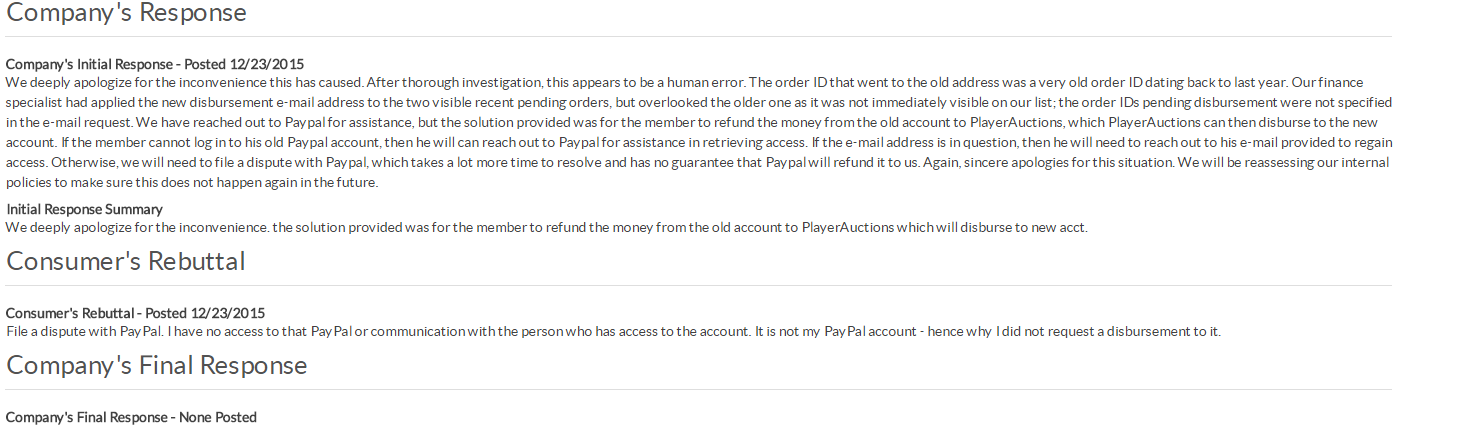1461x440 pixels.
Task: Click the line starting "policies to make sure"
Action: 192,182
